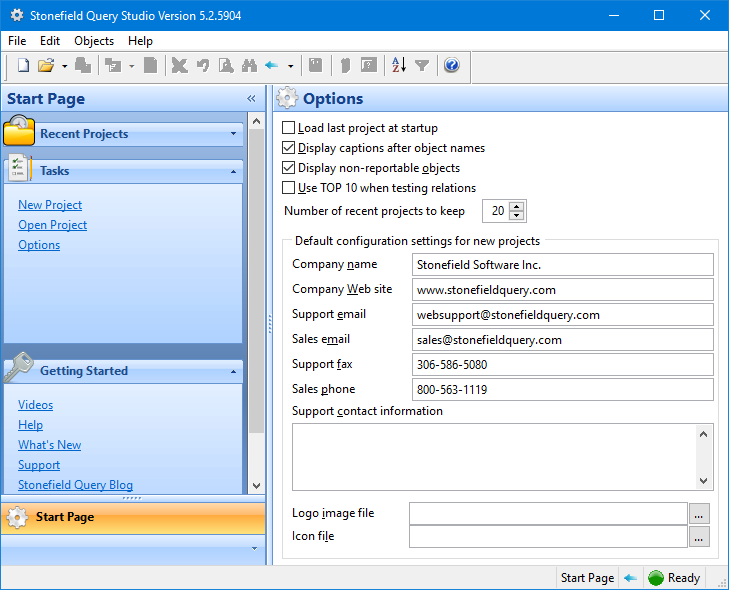Screen dimensions: 729x590
Task: Collapse the Getting Started section
Action: 233,371
